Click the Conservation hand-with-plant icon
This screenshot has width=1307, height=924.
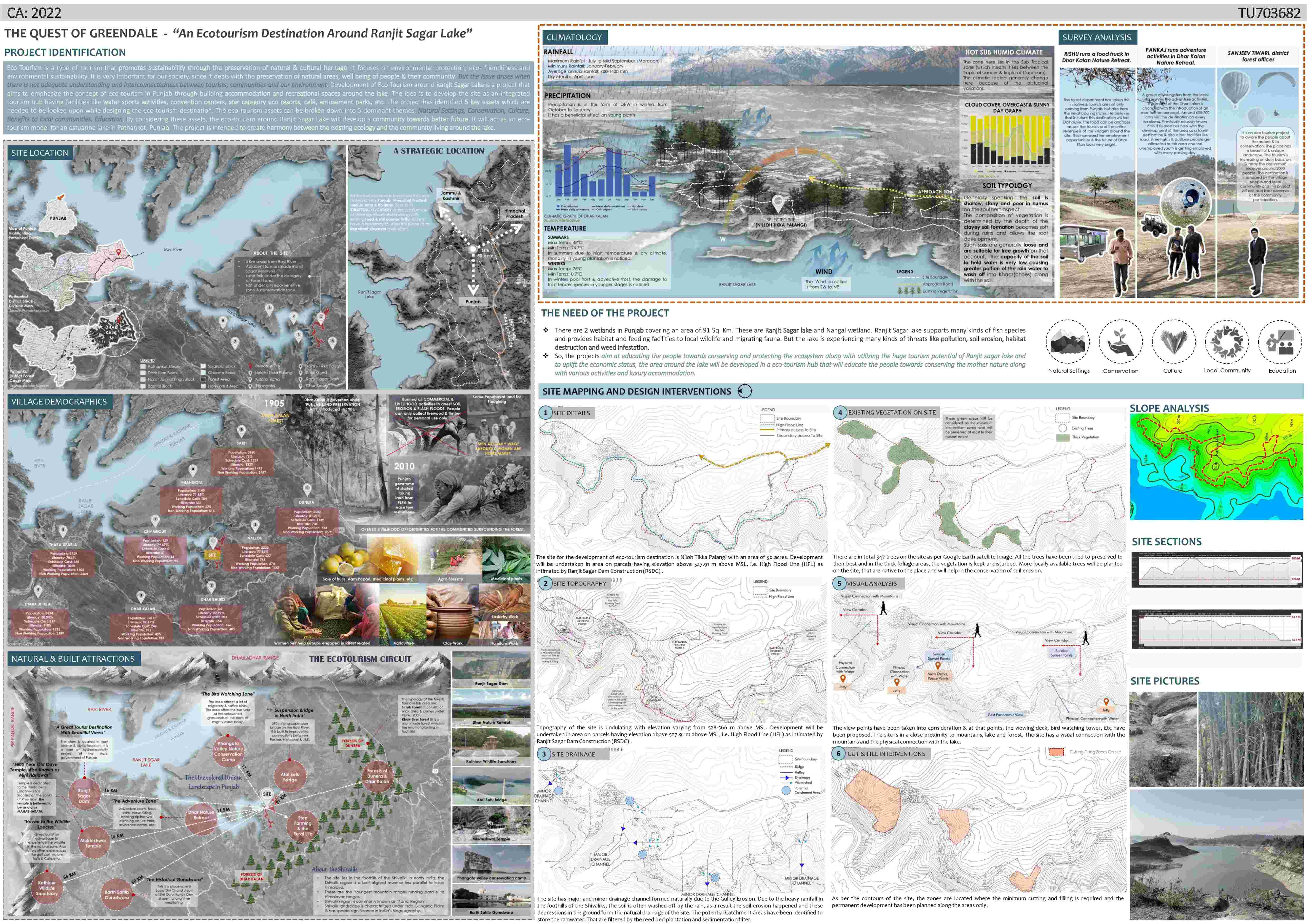point(1120,342)
